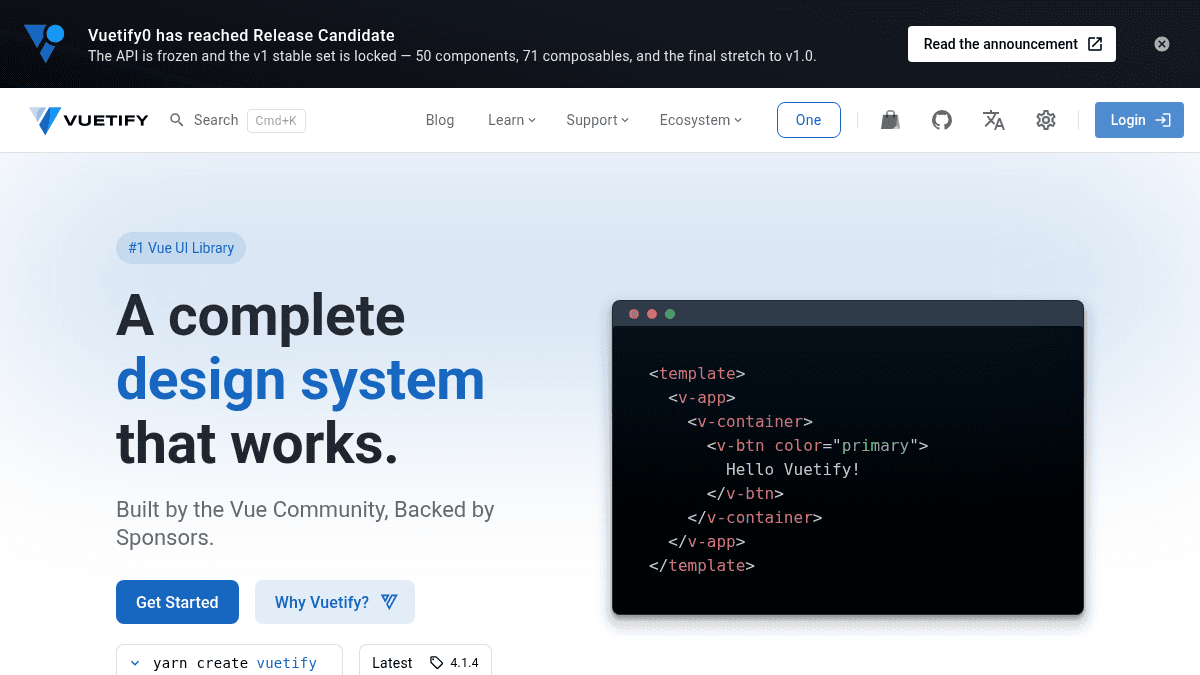The image size is (1200, 675).
Task: Click the 'Vuetify0 has reached Release Candidate' headline
Action: tap(241, 35)
